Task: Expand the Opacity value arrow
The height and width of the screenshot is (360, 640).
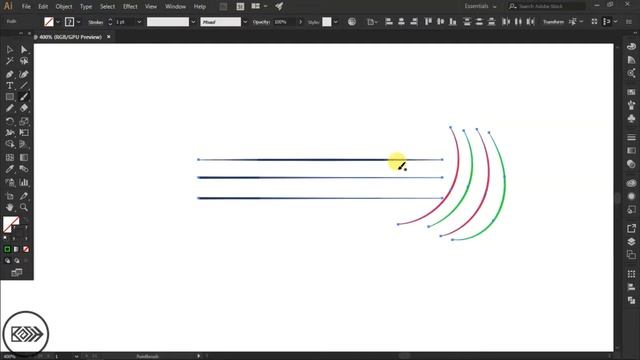Action: tap(300, 22)
